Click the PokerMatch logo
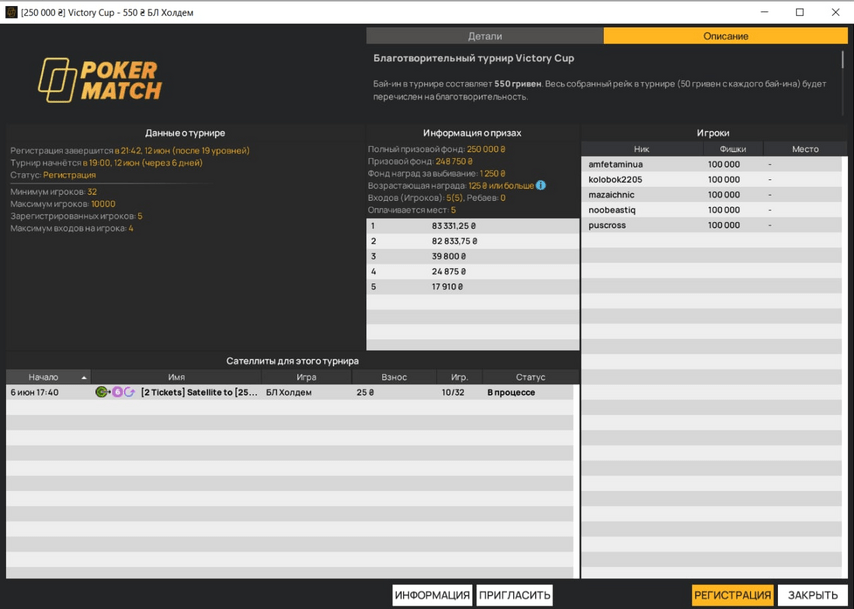 coord(100,80)
